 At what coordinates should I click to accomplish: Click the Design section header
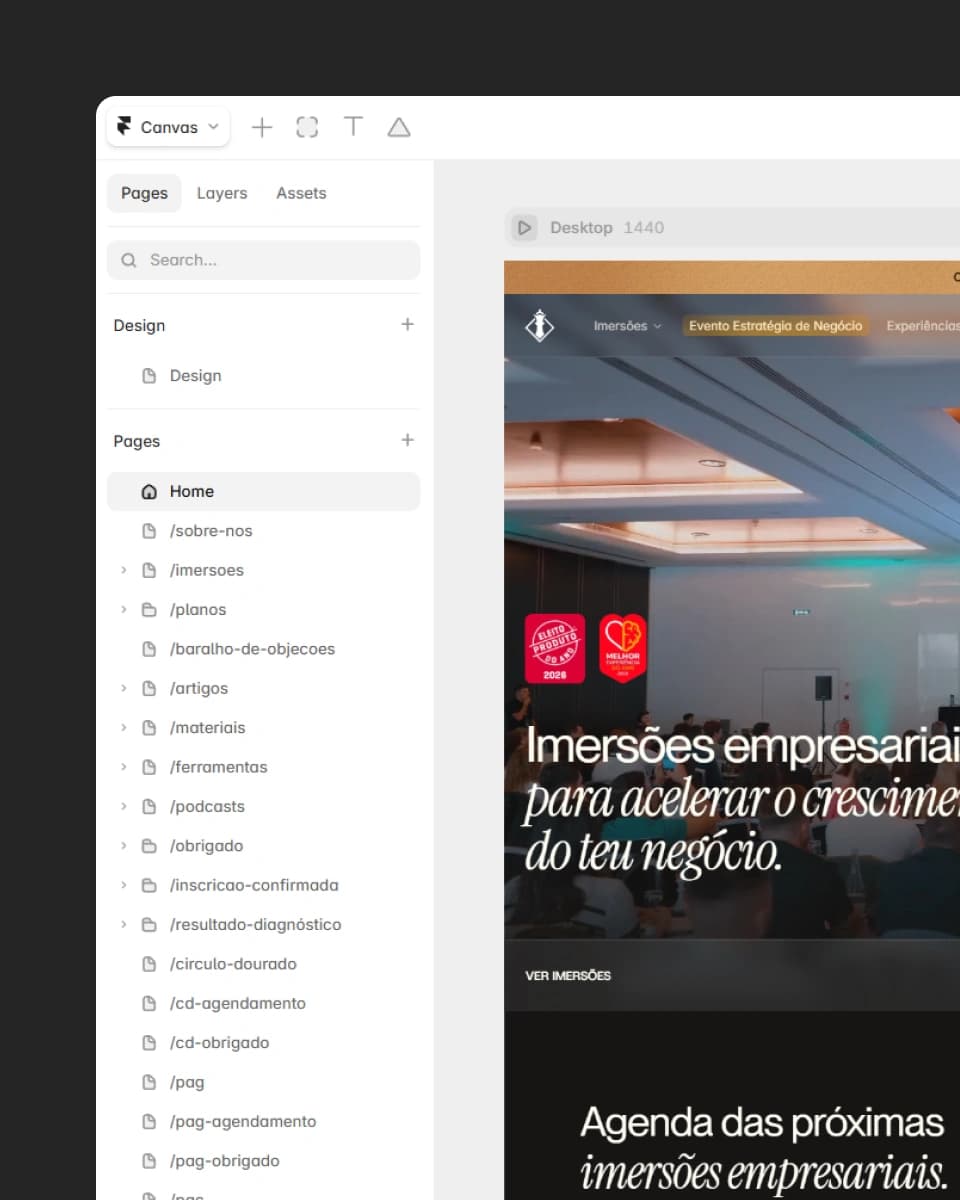click(139, 325)
